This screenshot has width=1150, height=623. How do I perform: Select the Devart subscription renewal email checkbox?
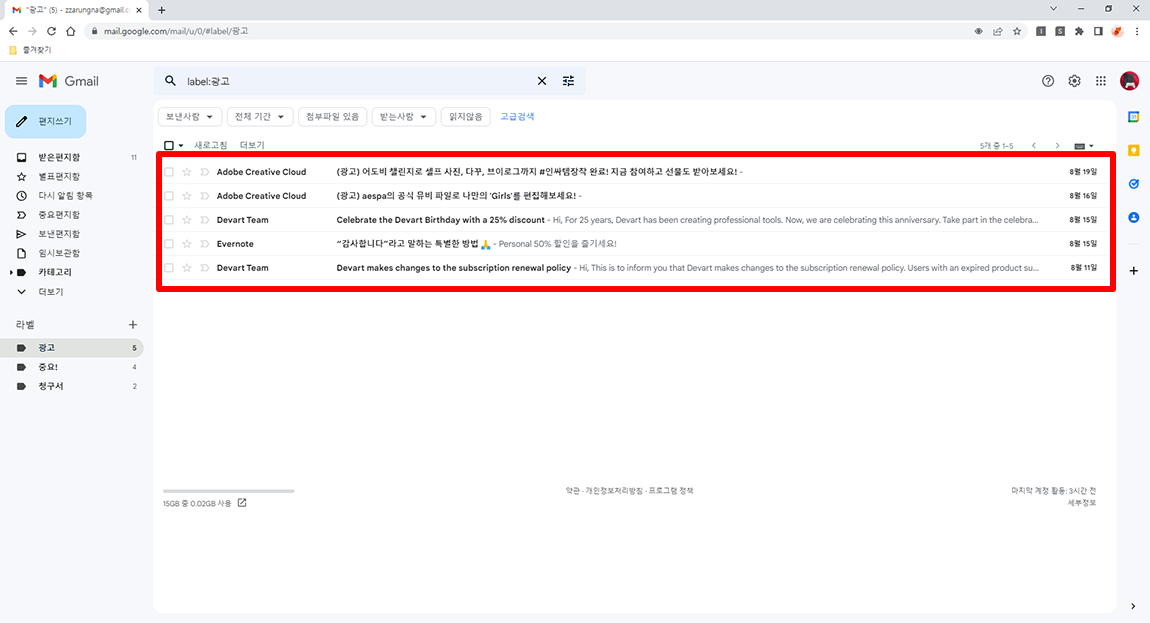coord(169,268)
